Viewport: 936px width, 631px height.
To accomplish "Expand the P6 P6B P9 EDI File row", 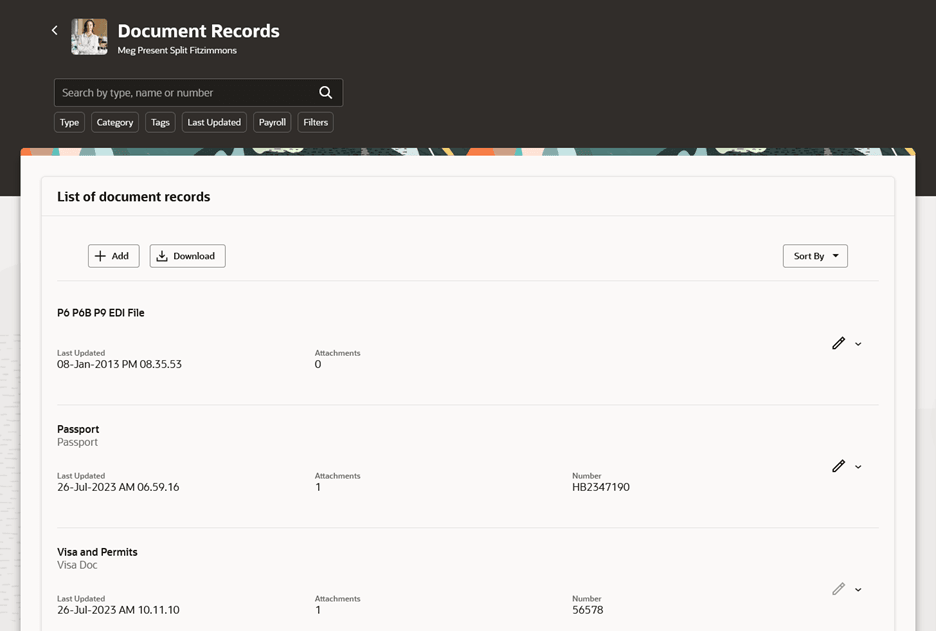I will (858, 344).
